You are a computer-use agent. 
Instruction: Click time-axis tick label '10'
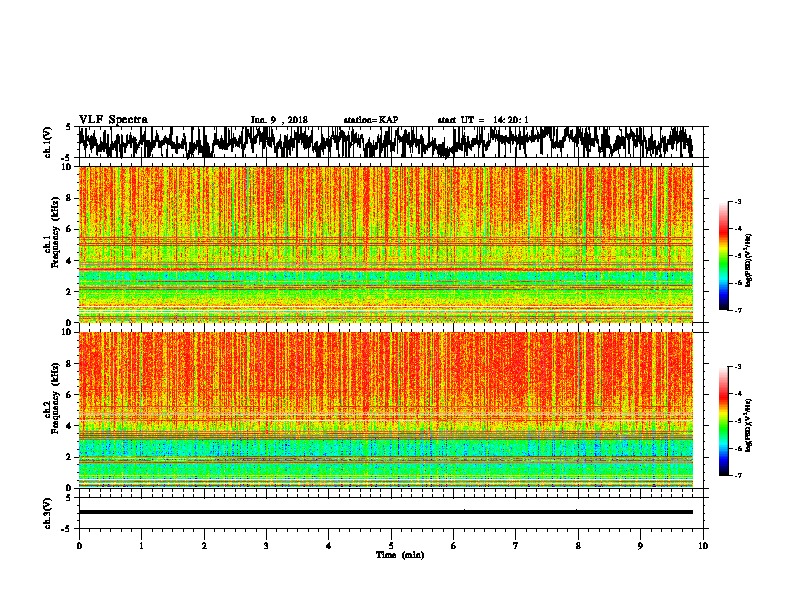tap(703, 546)
